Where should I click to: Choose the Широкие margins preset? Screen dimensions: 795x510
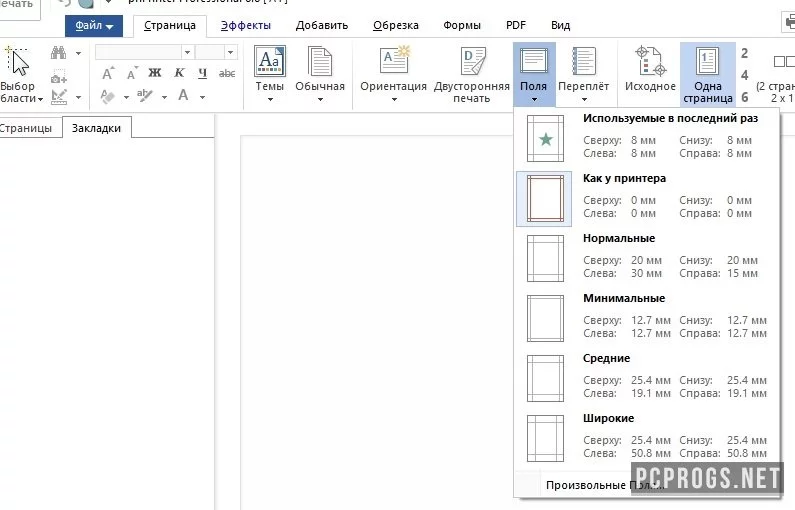[647, 438]
